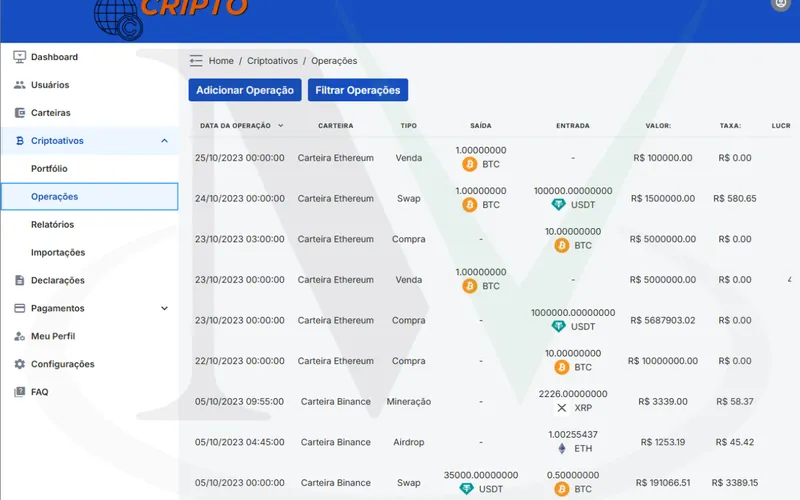Image resolution: width=800 pixels, height=500 pixels.
Task: Click BTC icon in 24/10/2023 saída cell
Action: [x=469, y=205]
